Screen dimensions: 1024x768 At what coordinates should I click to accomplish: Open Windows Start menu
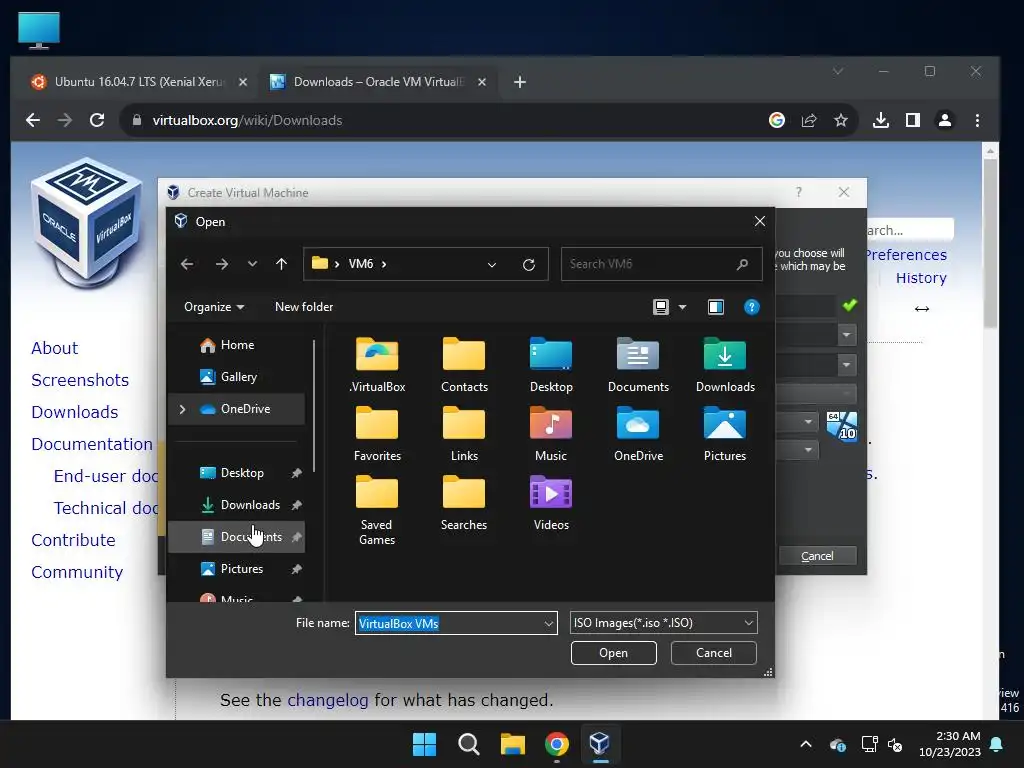point(424,744)
